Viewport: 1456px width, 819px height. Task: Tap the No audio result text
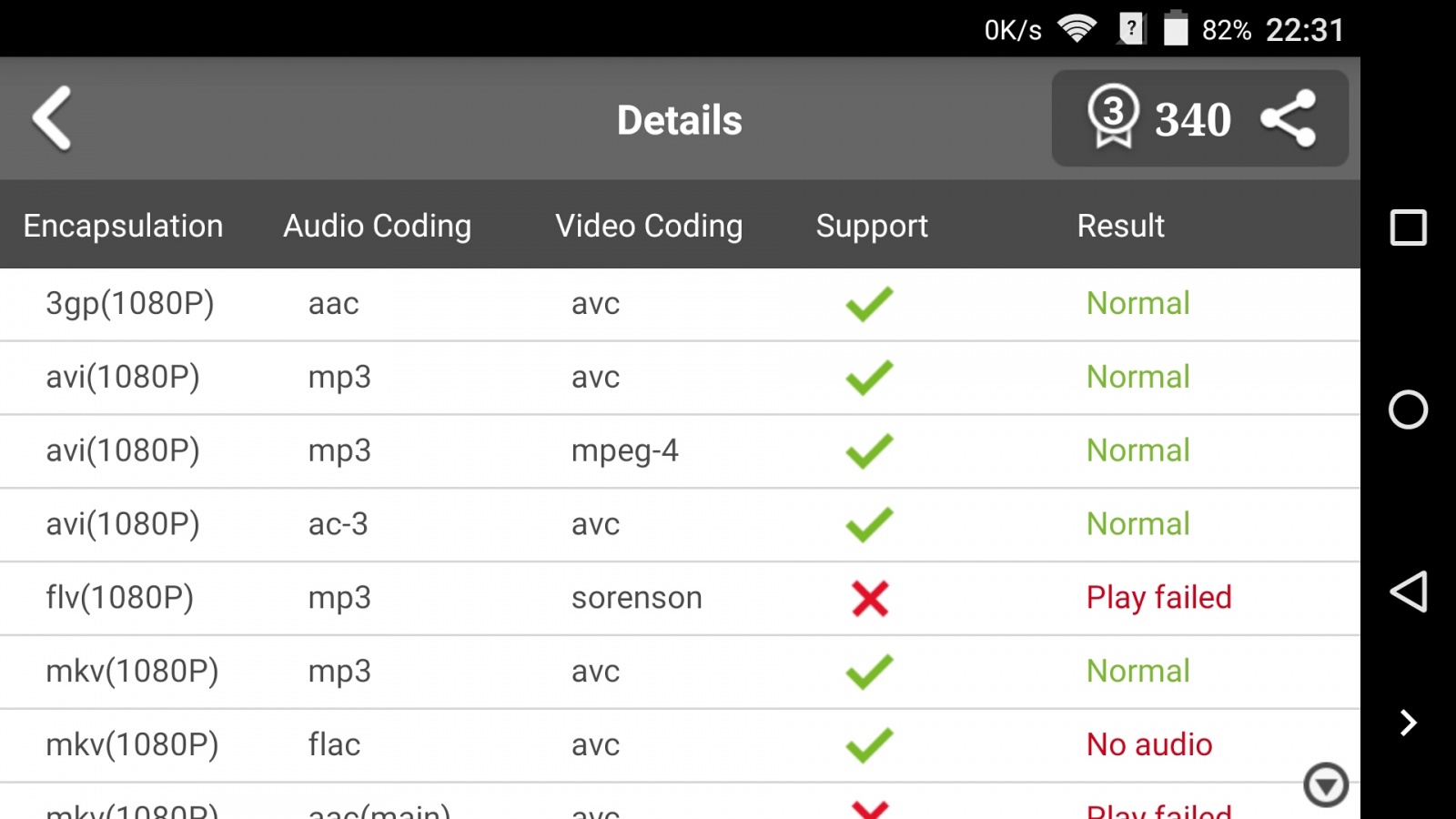click(1149, 745)
